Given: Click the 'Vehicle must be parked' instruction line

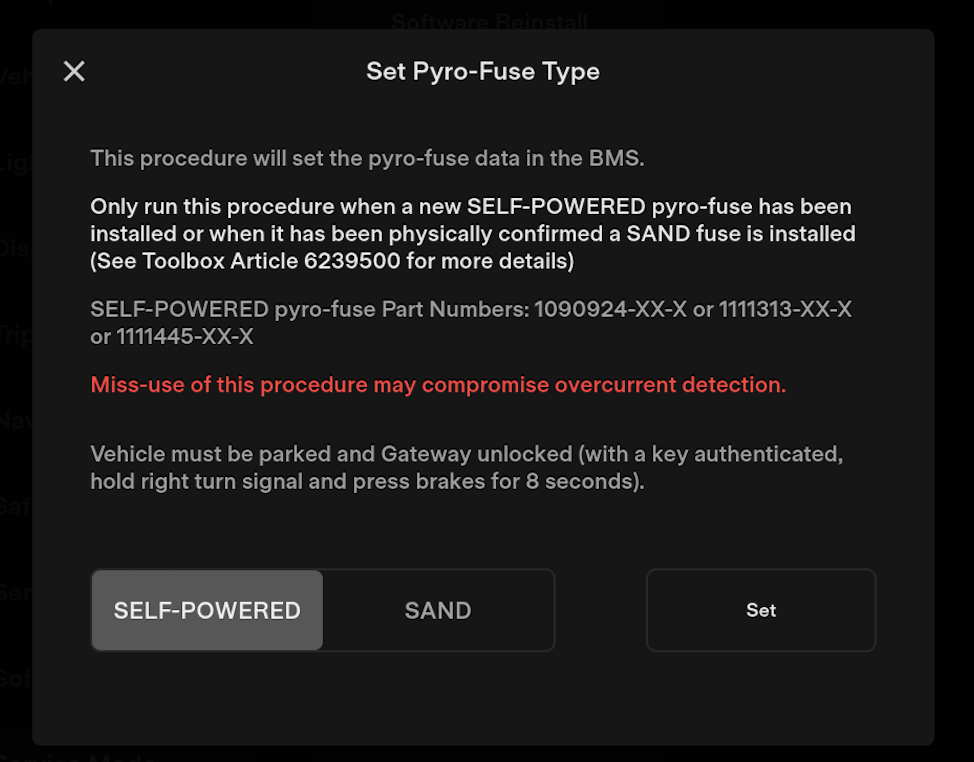Looking at the screenshot, I should [466, 454].
